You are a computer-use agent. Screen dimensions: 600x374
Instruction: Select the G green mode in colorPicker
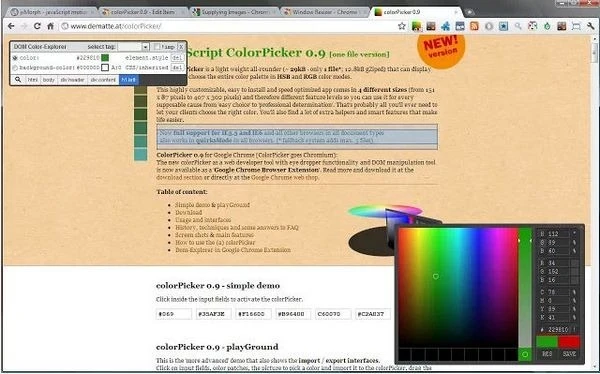tap(542, 271)
